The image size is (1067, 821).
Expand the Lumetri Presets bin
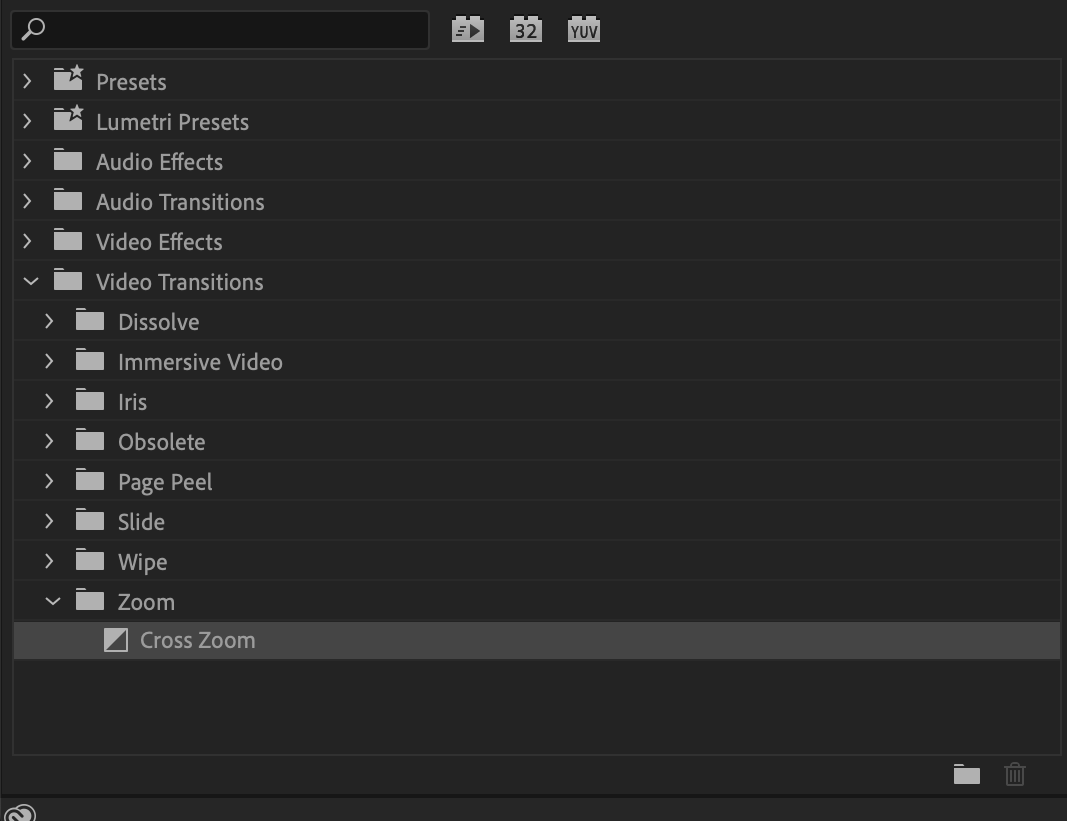pos(27,122)
